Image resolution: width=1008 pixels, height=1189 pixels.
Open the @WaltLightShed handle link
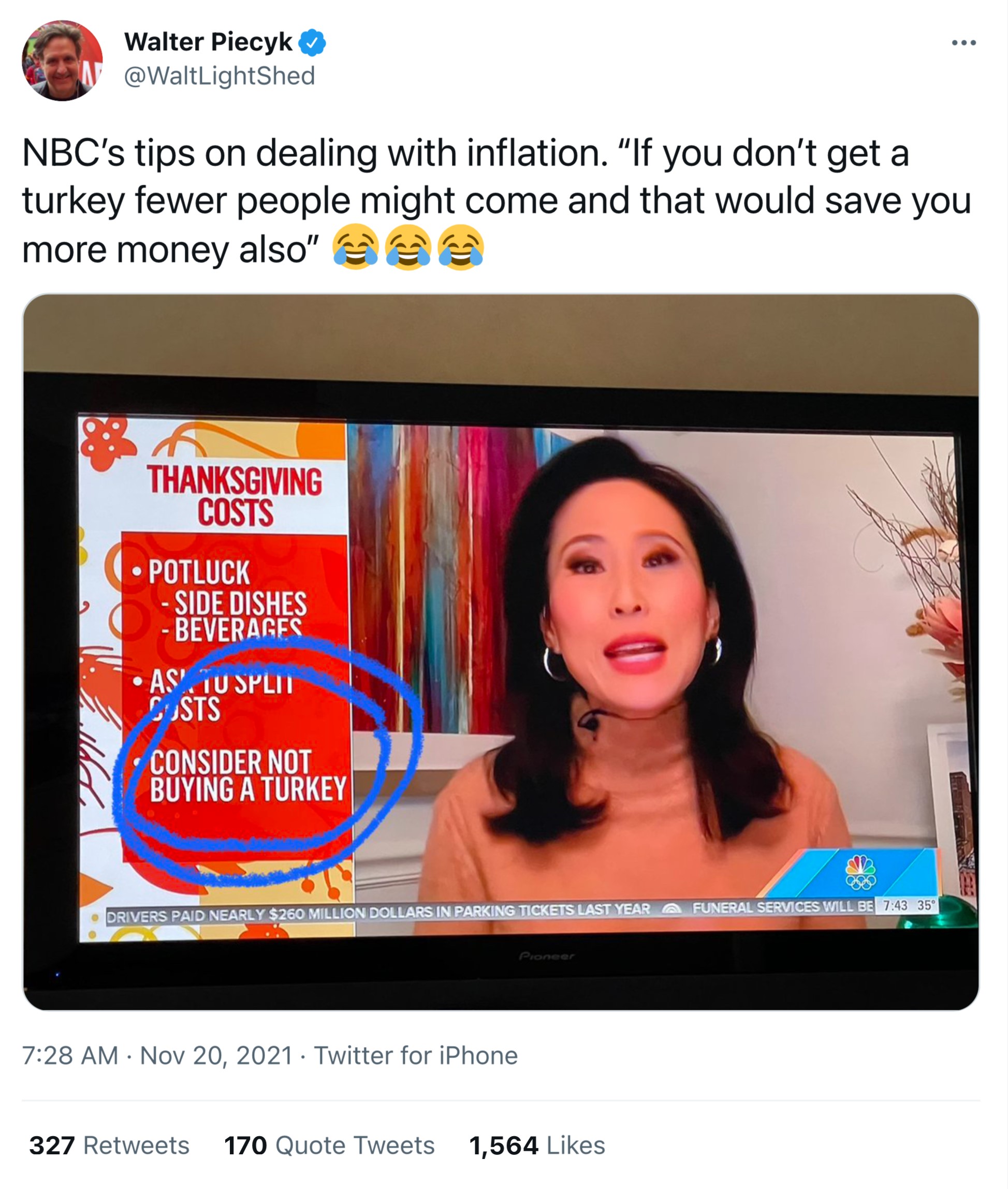[x=220, y=76]
